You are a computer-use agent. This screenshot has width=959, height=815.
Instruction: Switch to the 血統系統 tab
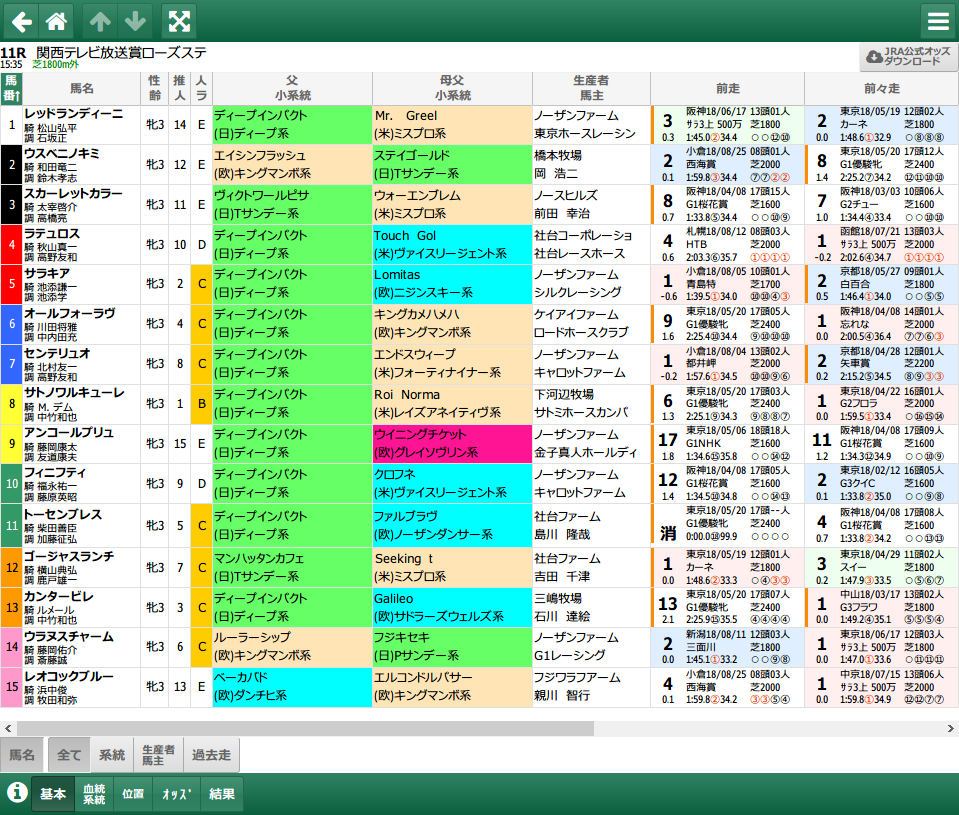point(94,794)
